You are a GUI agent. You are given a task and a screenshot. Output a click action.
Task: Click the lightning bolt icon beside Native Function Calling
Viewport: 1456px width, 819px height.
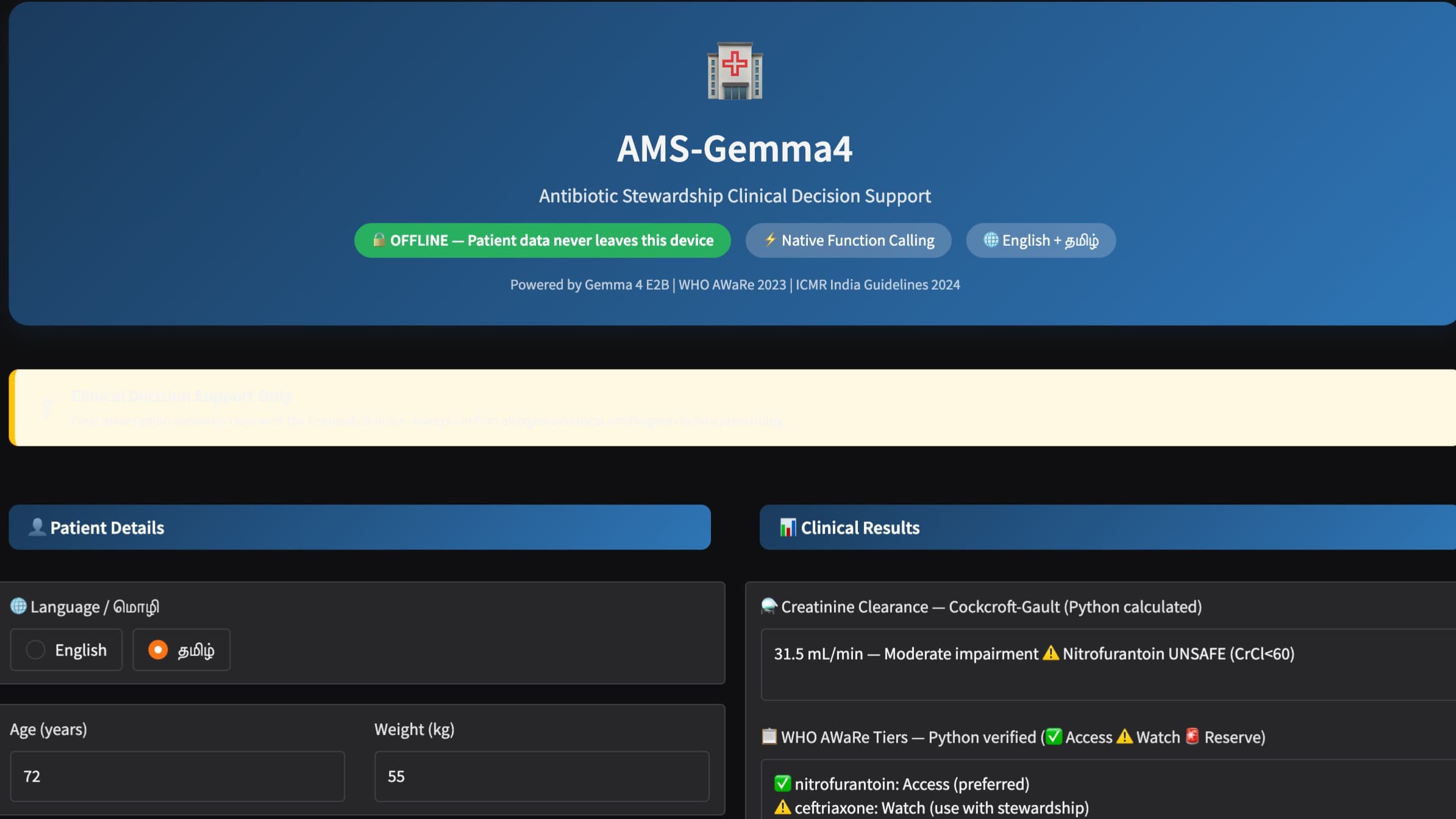[770, 240]
